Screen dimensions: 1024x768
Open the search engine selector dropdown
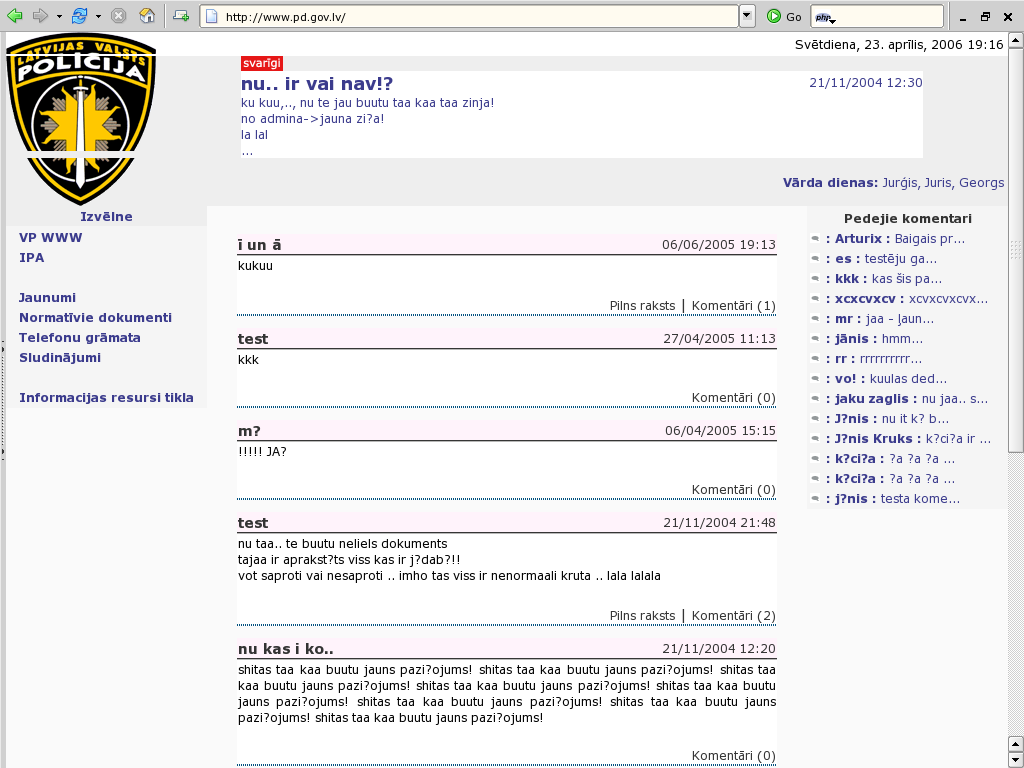(x=824, y=17)
